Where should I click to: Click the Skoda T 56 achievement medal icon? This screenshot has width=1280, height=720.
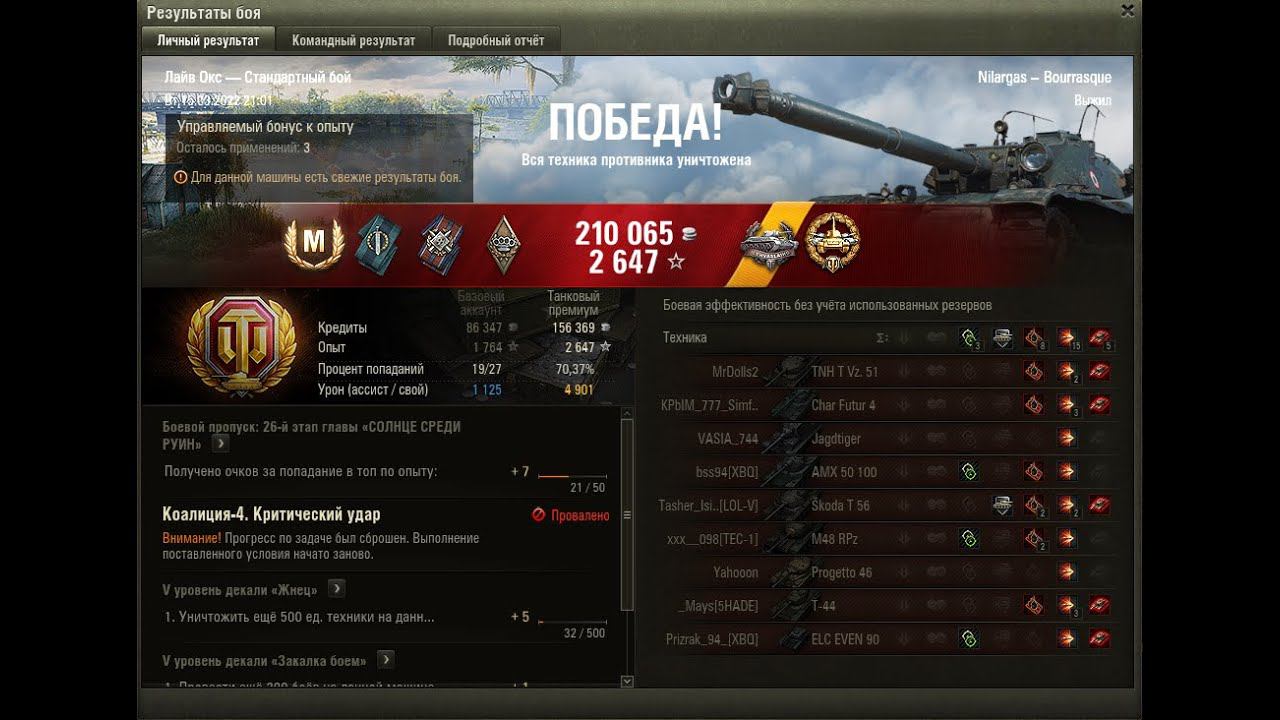coord(1002,505)
